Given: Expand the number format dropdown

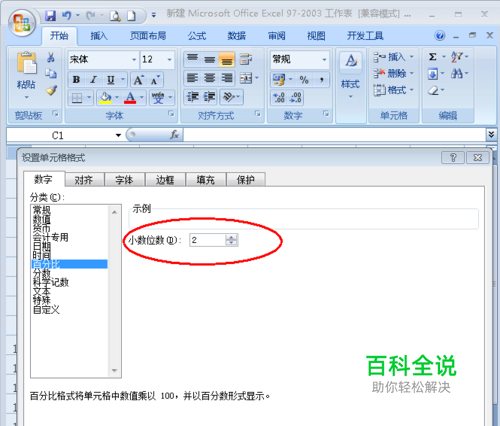Looking at the screenshot, I should tap(324, 60).
